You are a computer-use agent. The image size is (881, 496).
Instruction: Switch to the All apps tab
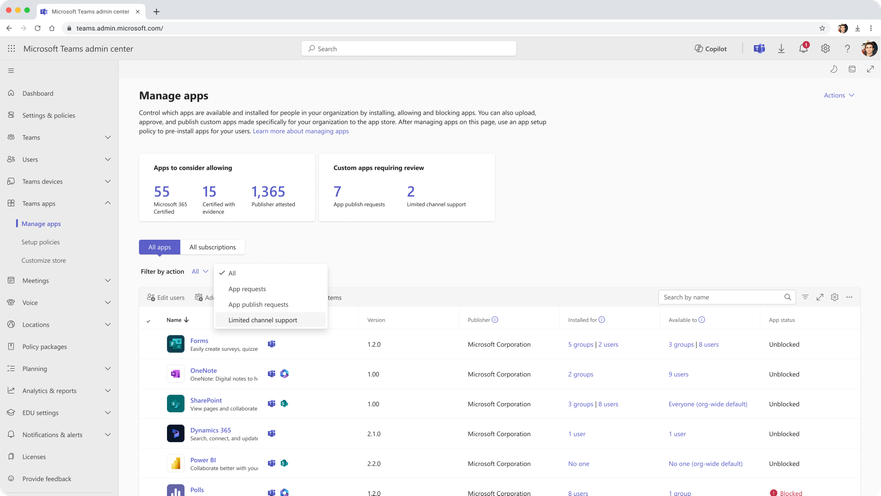160,247
